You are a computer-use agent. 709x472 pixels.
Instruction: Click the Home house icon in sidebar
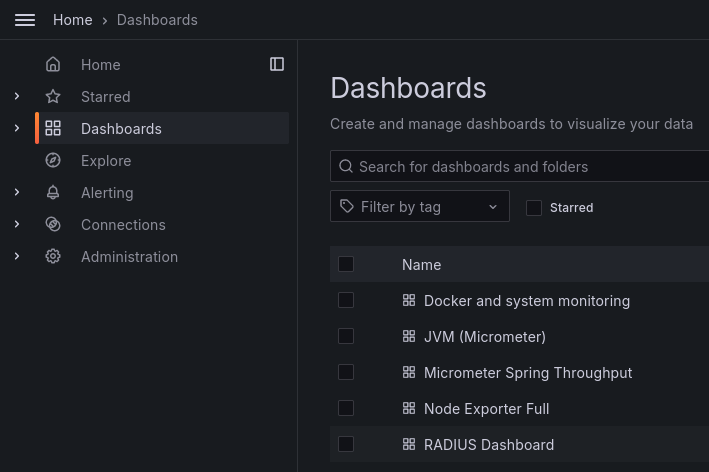point(53,65)
